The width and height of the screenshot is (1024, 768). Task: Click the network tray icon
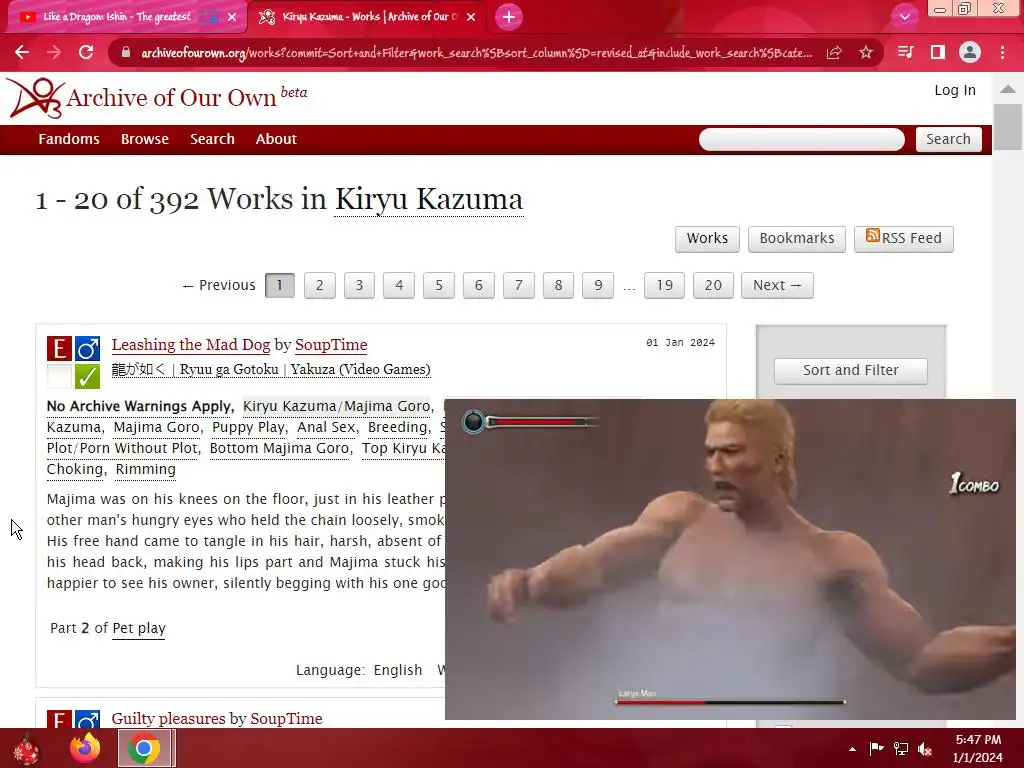pos(901,749)
